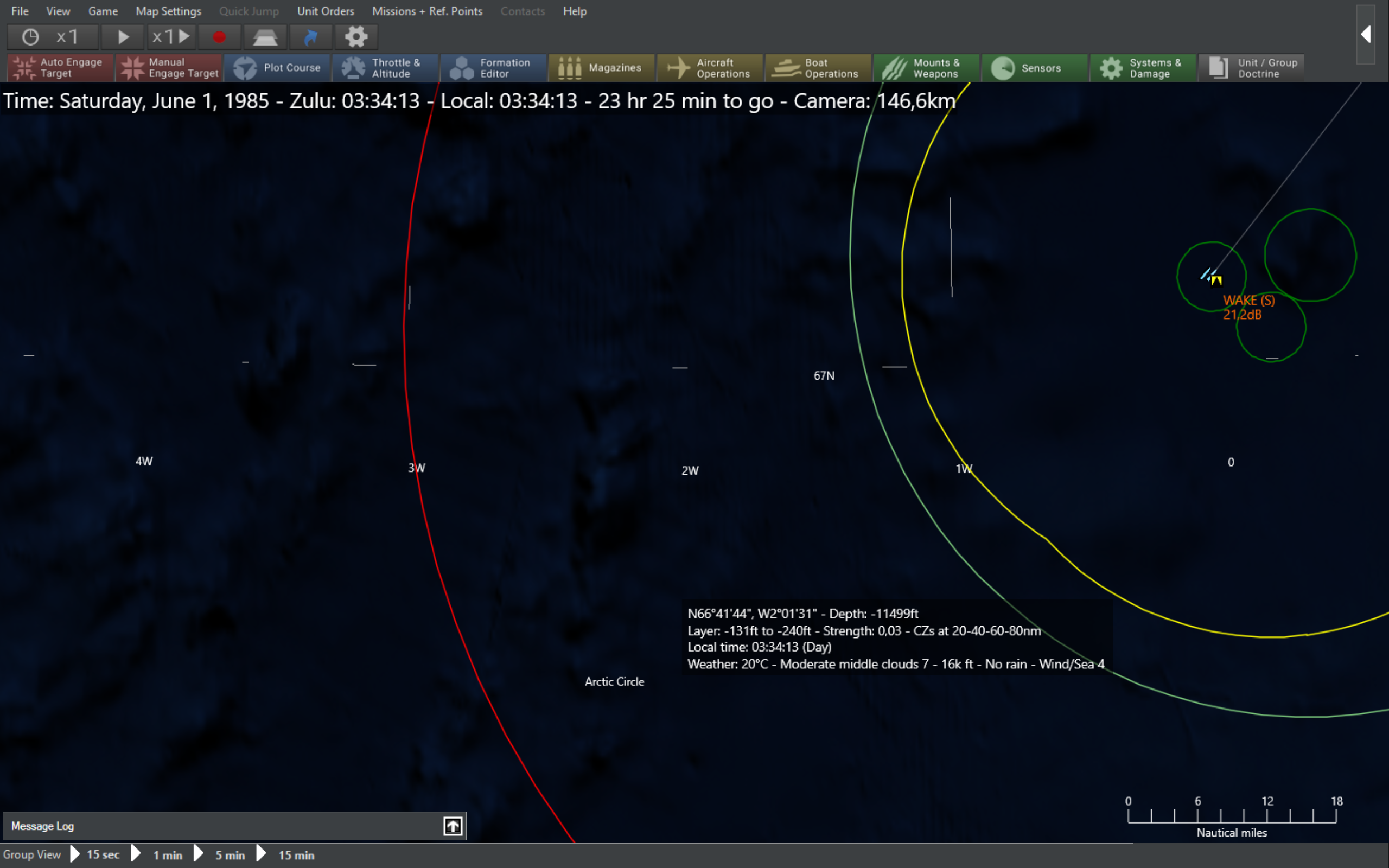
Task: Open the File menu
Action: [20, 11]
